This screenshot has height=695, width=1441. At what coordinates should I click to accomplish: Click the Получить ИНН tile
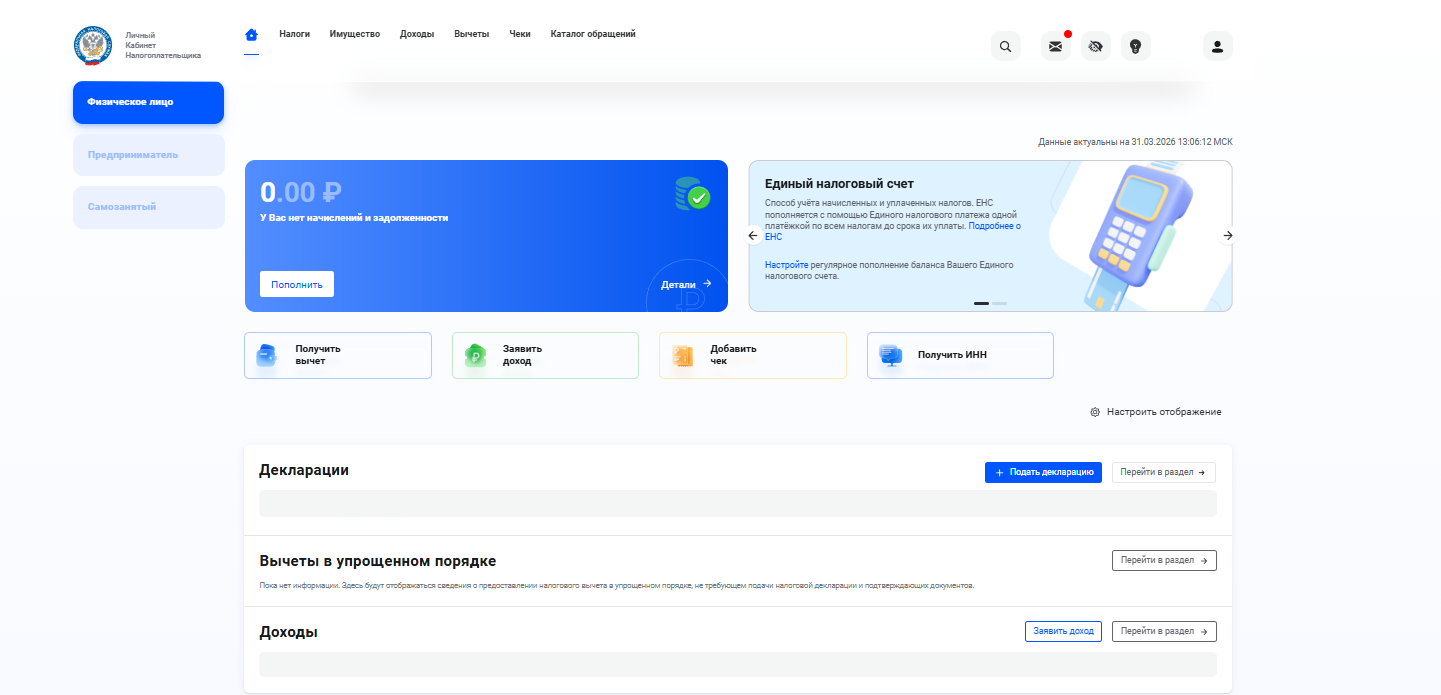tap(959, 355)
